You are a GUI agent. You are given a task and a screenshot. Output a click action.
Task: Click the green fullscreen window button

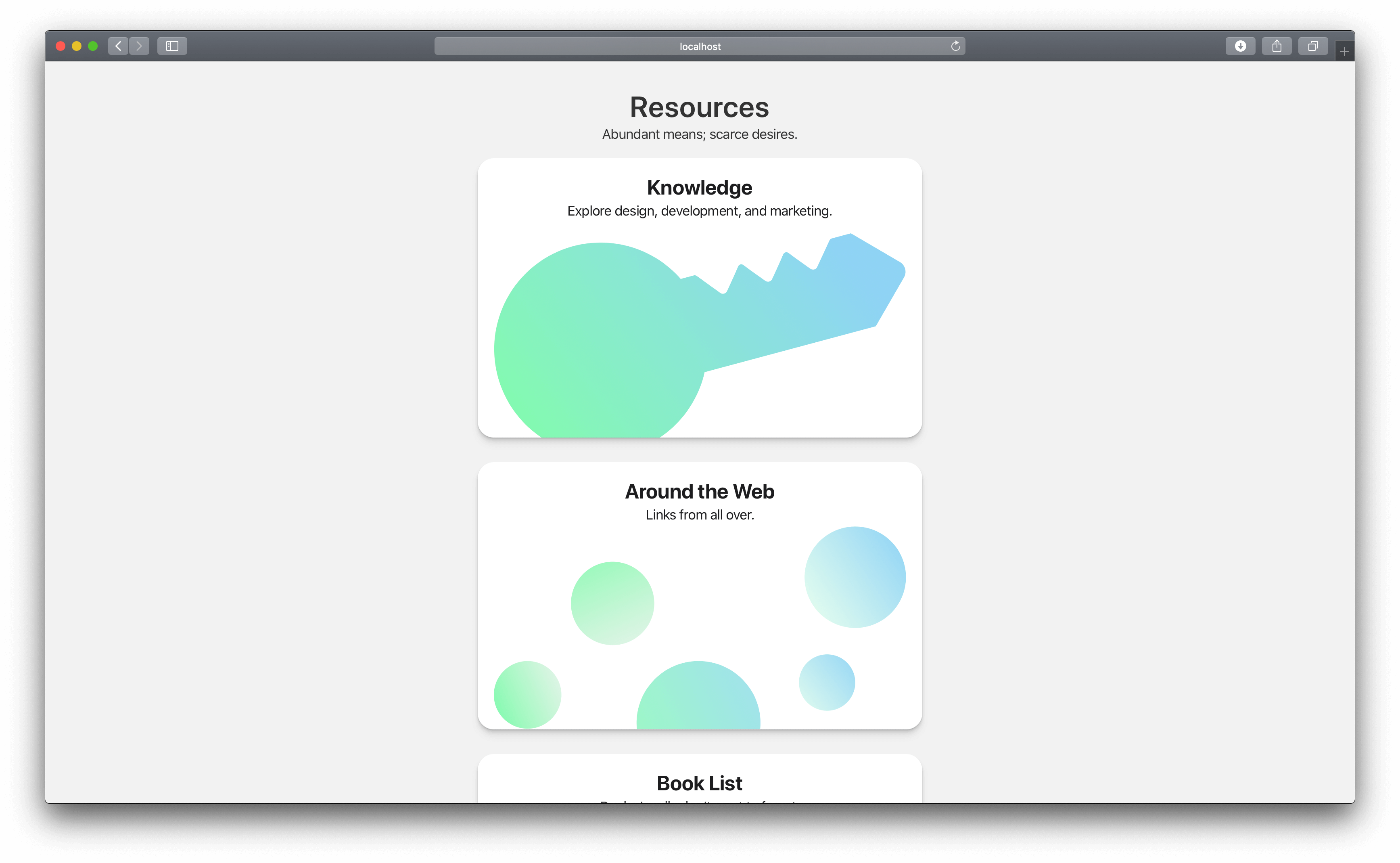click(x=93, y=46)
